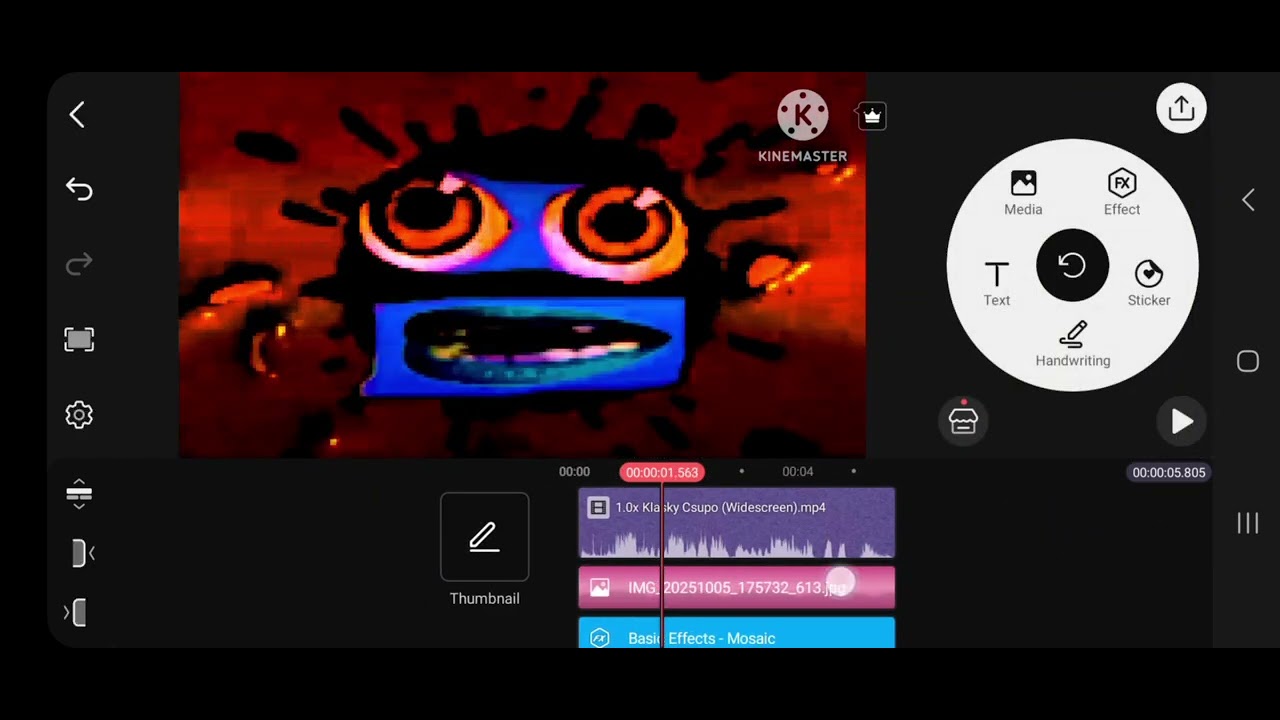Select the Basic Effects Mosaic layer
This screenshot has height=720, width=1280.
pyautogui.click(x=737, y=634)
